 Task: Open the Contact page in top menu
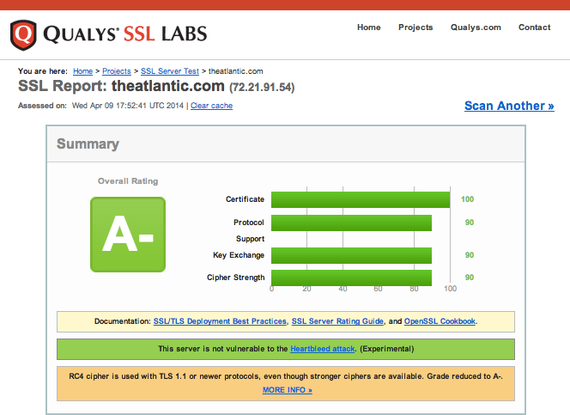[534, 27]
